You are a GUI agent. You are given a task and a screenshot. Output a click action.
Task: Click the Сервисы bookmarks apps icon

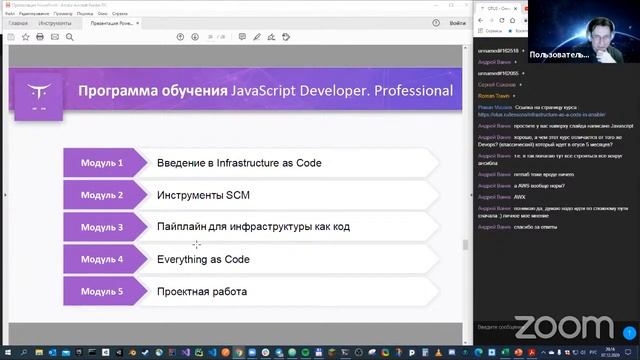click(x=480, y=31)
